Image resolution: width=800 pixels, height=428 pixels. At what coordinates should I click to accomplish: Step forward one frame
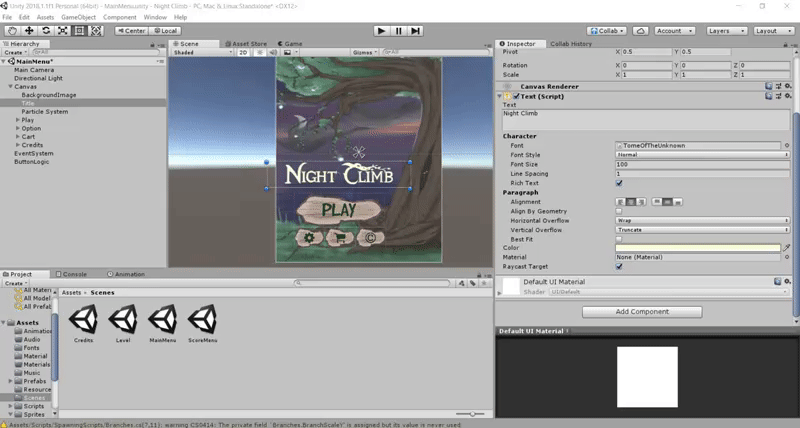[416, 31]
